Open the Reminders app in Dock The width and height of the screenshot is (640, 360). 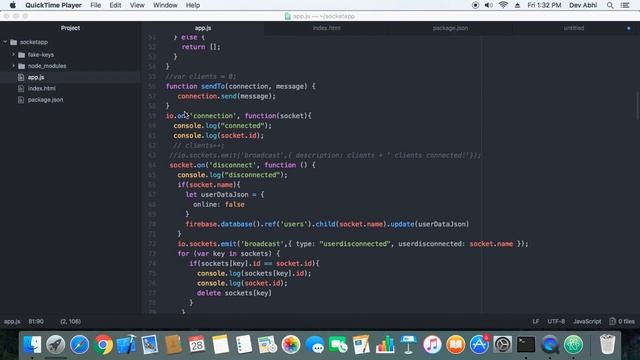(244, 345)
